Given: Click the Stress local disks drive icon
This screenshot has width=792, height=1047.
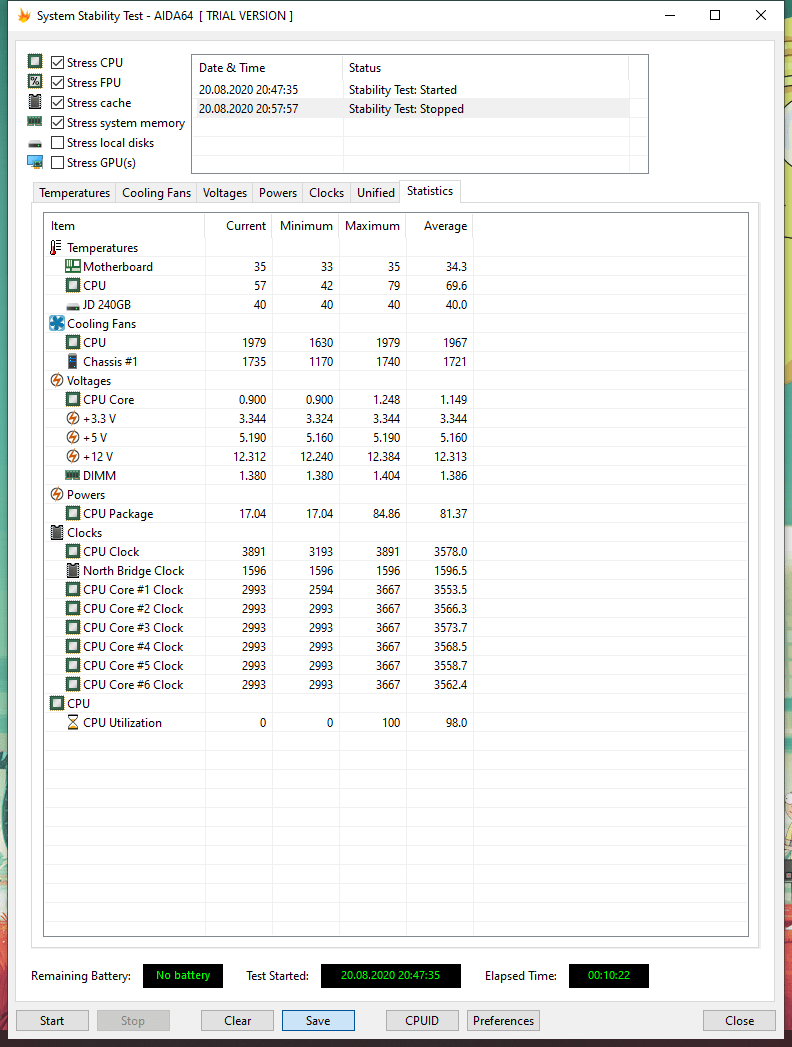Looking at the screenshot, I should [x=35, y=144].
